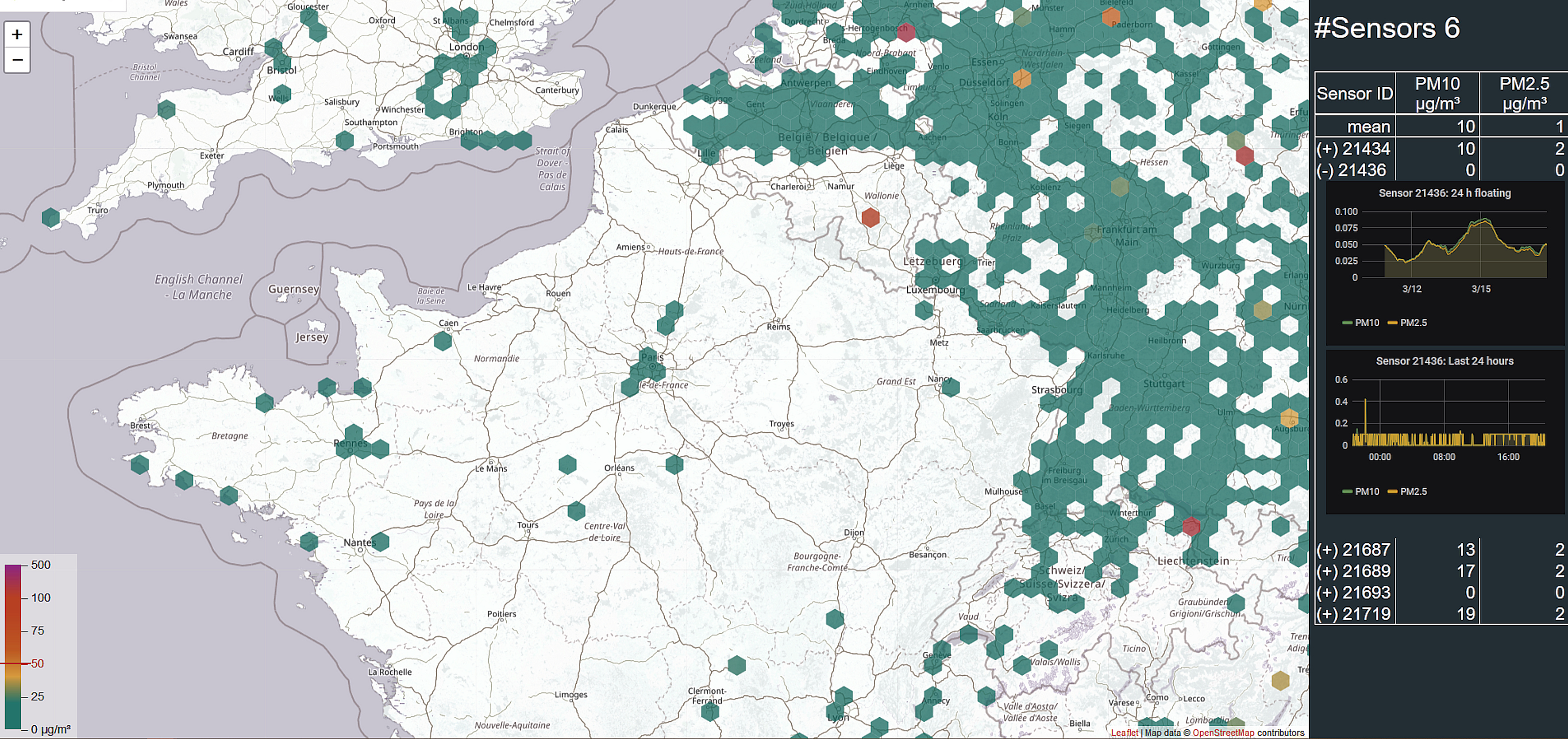The height and width of the screenshot is (739, 1568).
Task: Expand sensor row (+) 21719
Action: click(1354, 614)
